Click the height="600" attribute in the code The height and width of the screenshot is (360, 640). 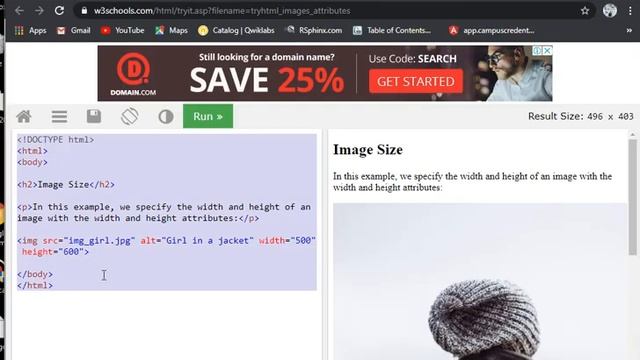click(x=53, y=252)
